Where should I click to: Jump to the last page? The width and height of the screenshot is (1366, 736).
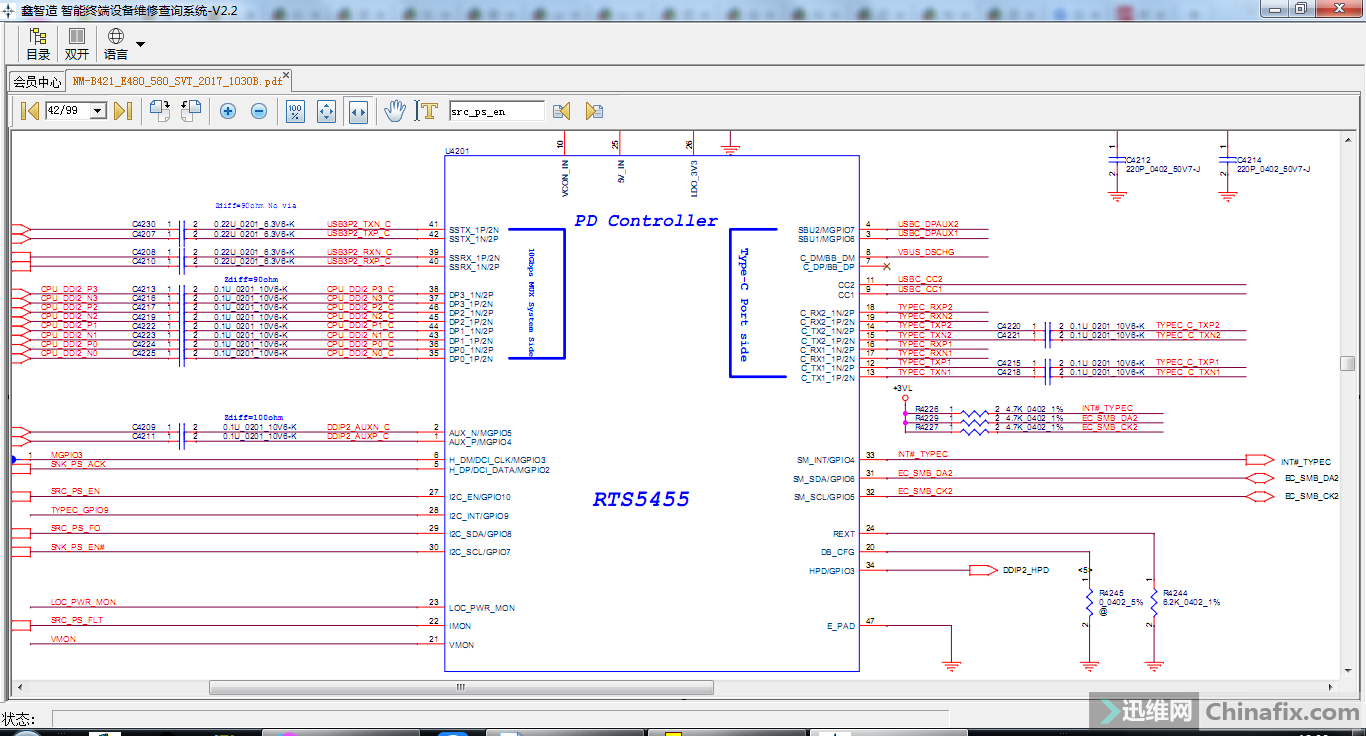point(123,111)
